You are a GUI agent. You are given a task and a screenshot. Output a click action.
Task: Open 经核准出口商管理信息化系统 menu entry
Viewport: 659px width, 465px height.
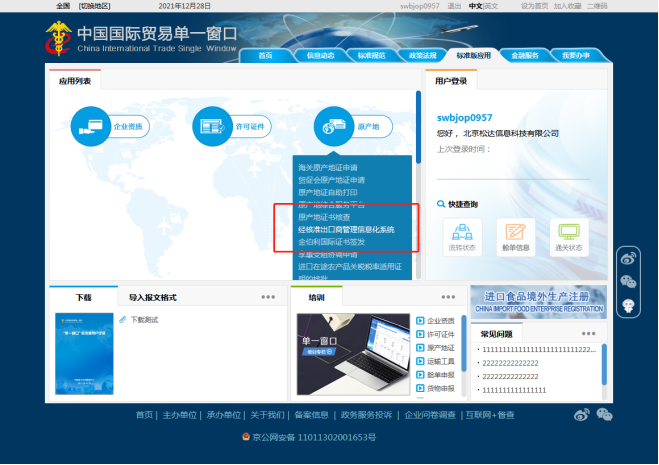346,230
